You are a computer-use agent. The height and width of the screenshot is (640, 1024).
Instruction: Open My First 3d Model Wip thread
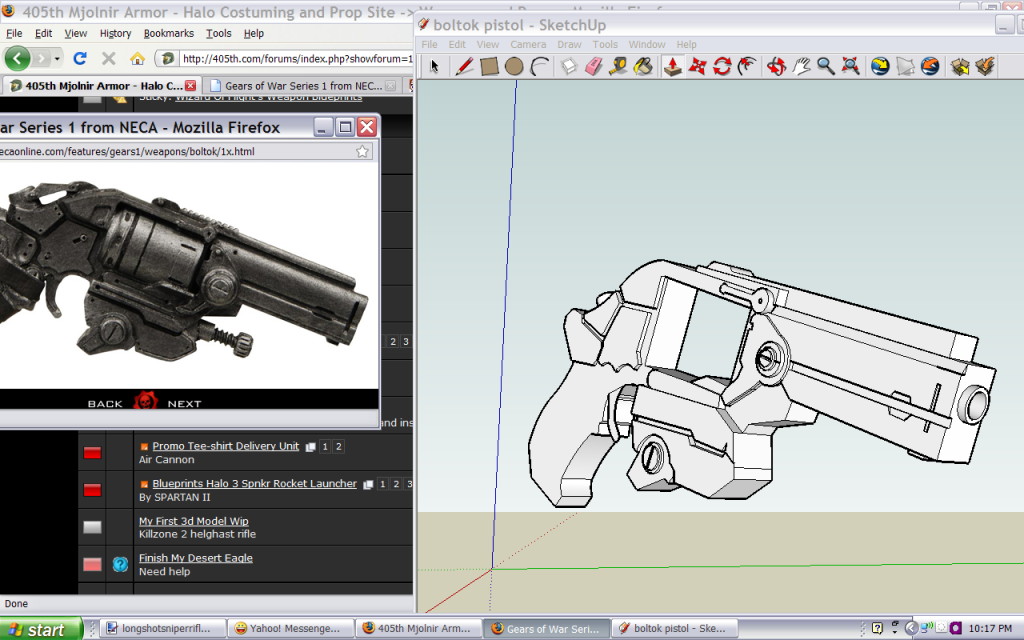point(193,521)
